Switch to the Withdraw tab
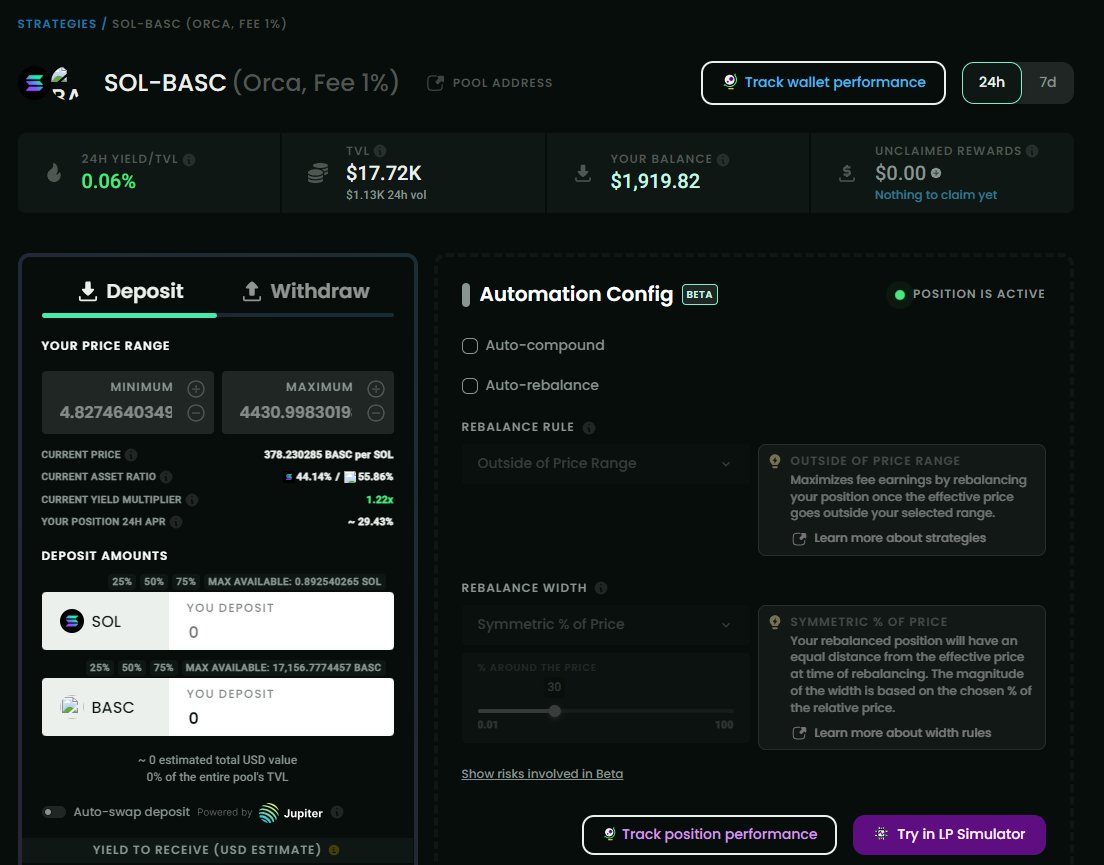 click(306, 291)
